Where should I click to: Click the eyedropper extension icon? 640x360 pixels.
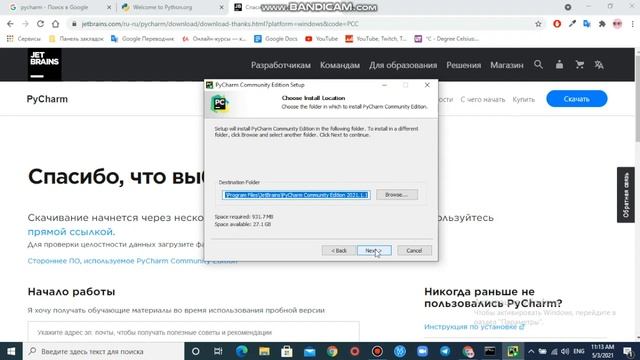point(572,24)
